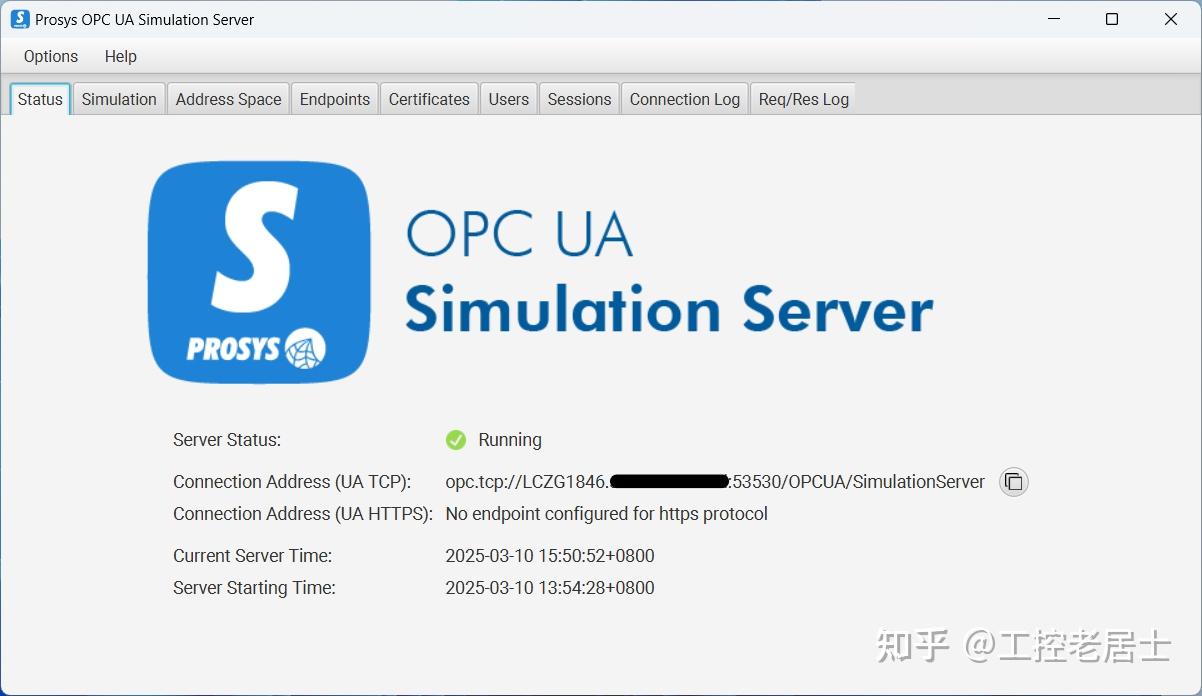Viewport: 1202px width, 696px height.
Task: Open the Address Space tab
Action: click(x=228, y=98)
